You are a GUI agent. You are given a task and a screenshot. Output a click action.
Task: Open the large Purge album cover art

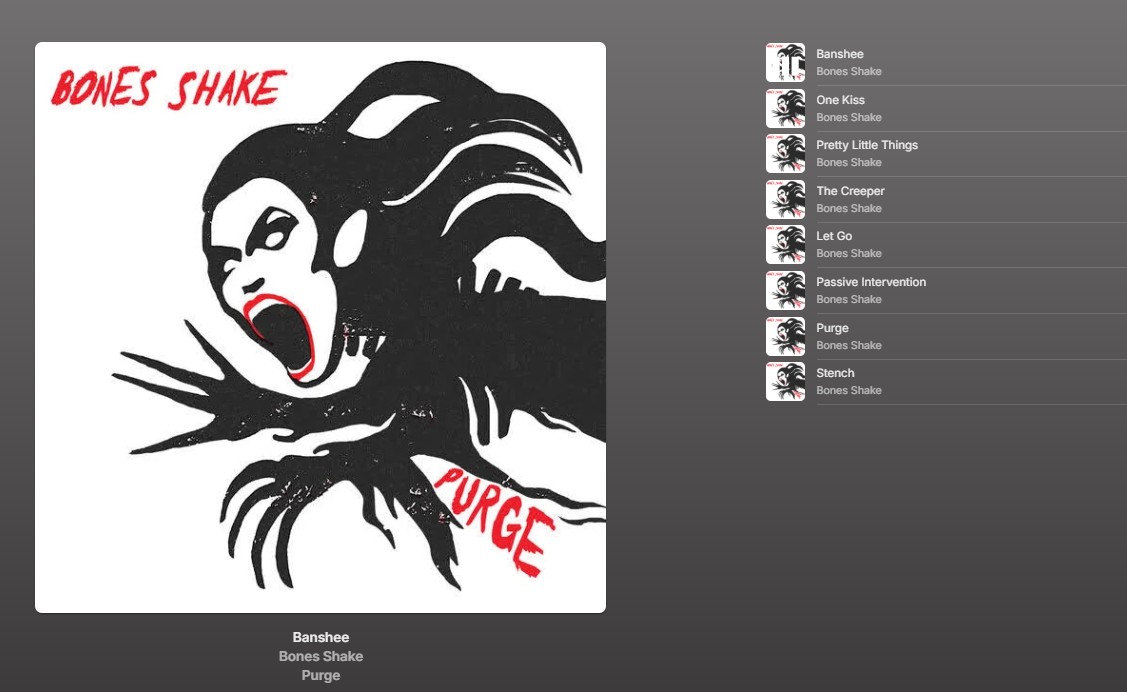click(320, 327)
